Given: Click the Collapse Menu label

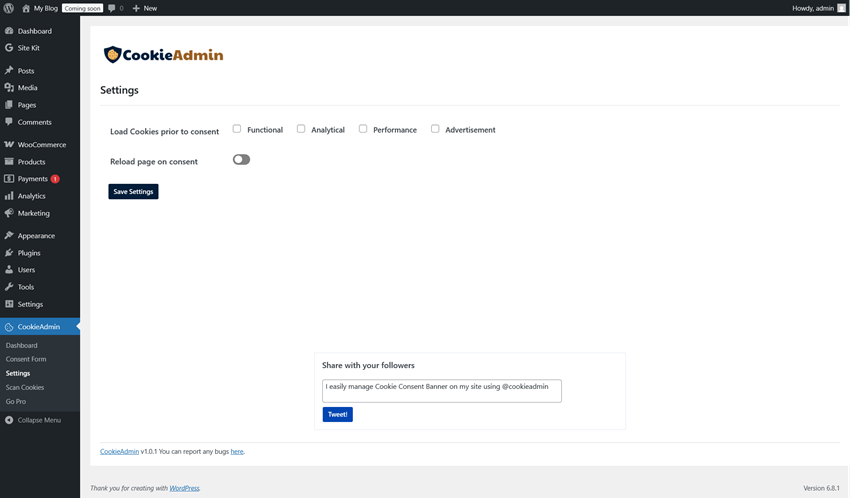Looking at the screenshot, I should (39, 420).
